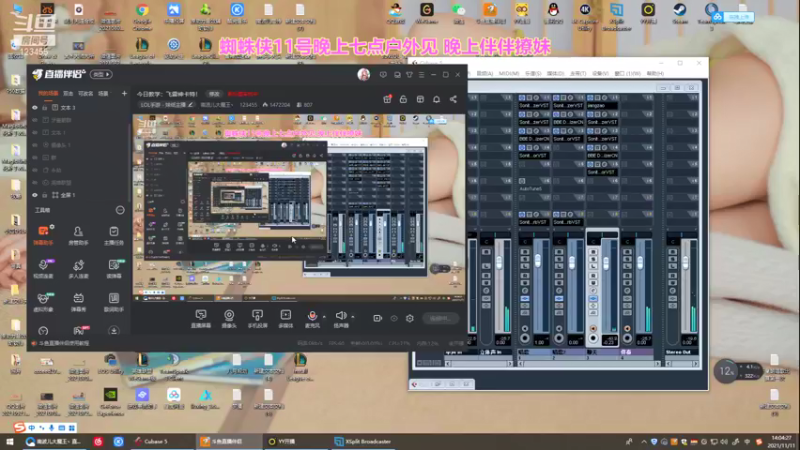
Task: Click the download icon in the tools grid
Action: tap(114, 331)
